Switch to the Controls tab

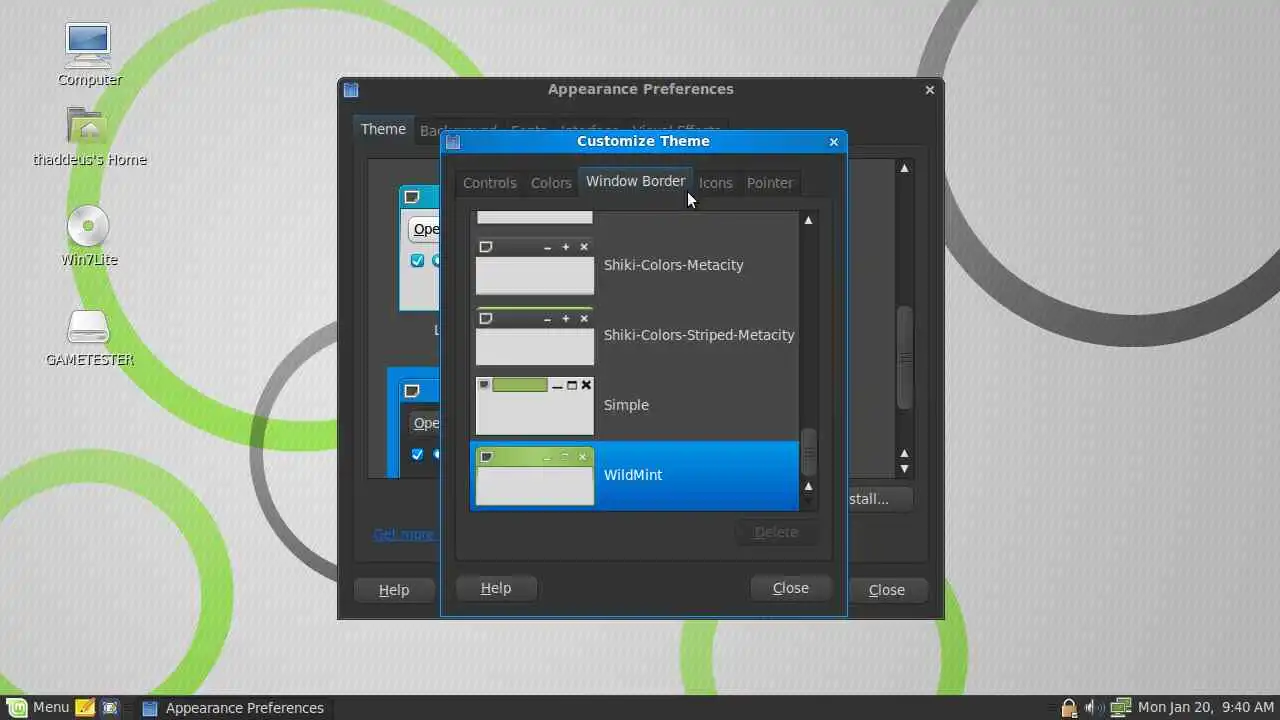pyautogui.click(x=489, y=183)
